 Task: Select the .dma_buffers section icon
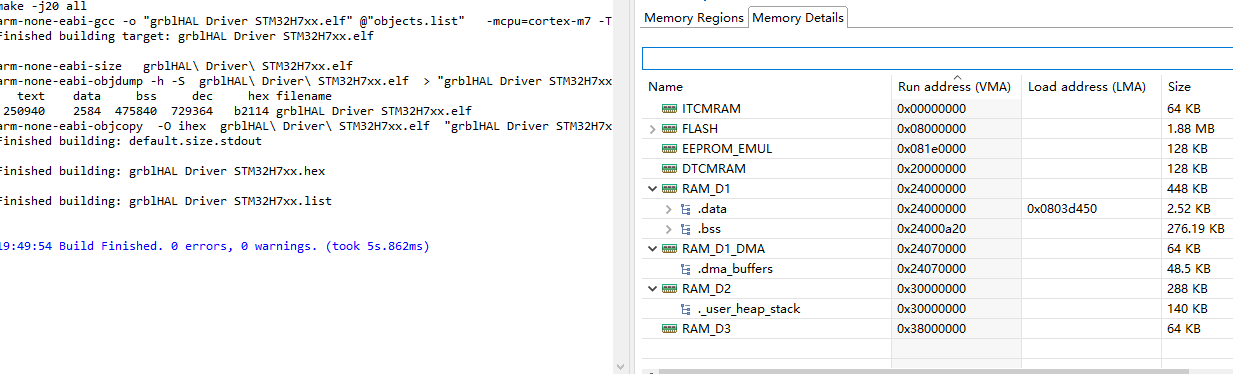(686, 268)
